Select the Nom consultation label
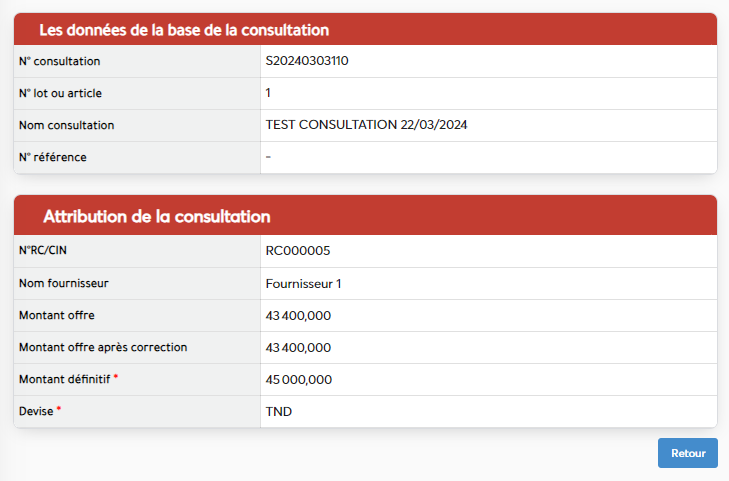The height and width of the screenshot is (481, 729). [67, 125]
